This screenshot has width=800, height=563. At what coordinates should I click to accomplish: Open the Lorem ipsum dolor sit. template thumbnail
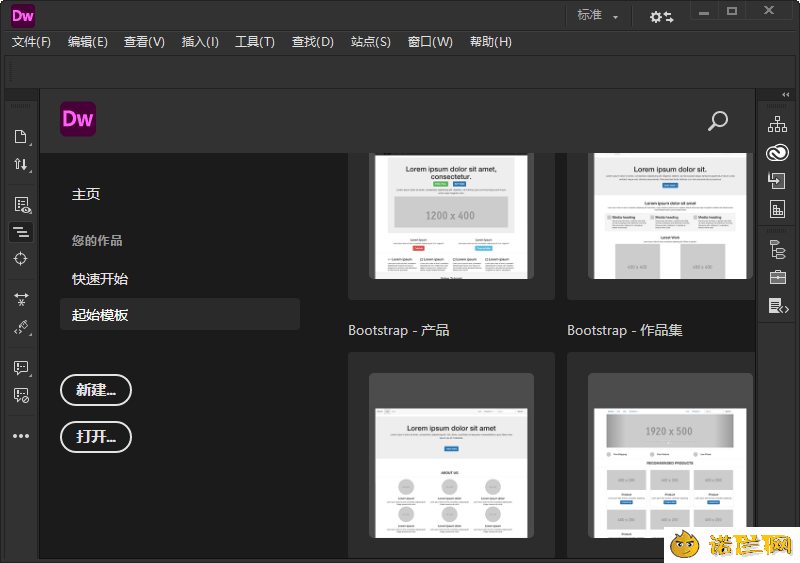[x=670, y=216]
